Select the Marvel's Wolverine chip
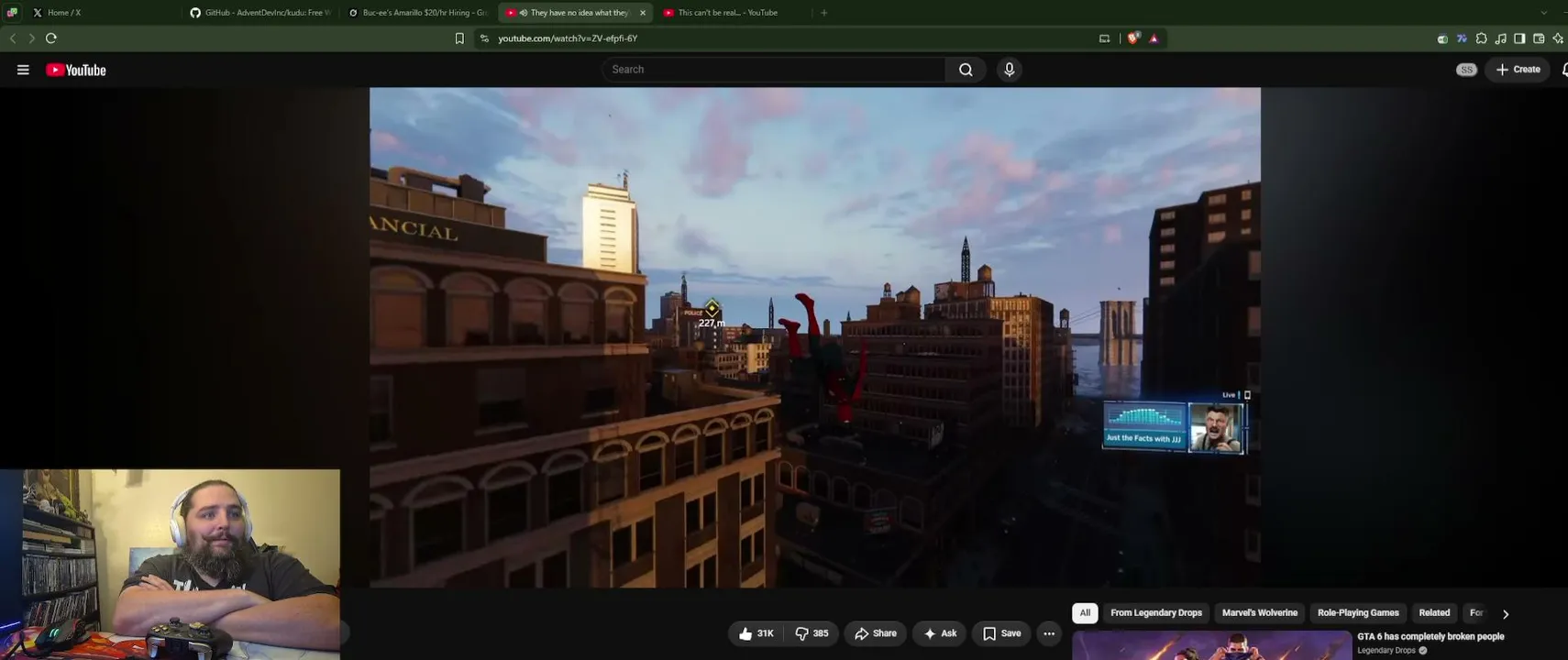This screenshot has height=660, width=1568. [x=1260, y=613]
